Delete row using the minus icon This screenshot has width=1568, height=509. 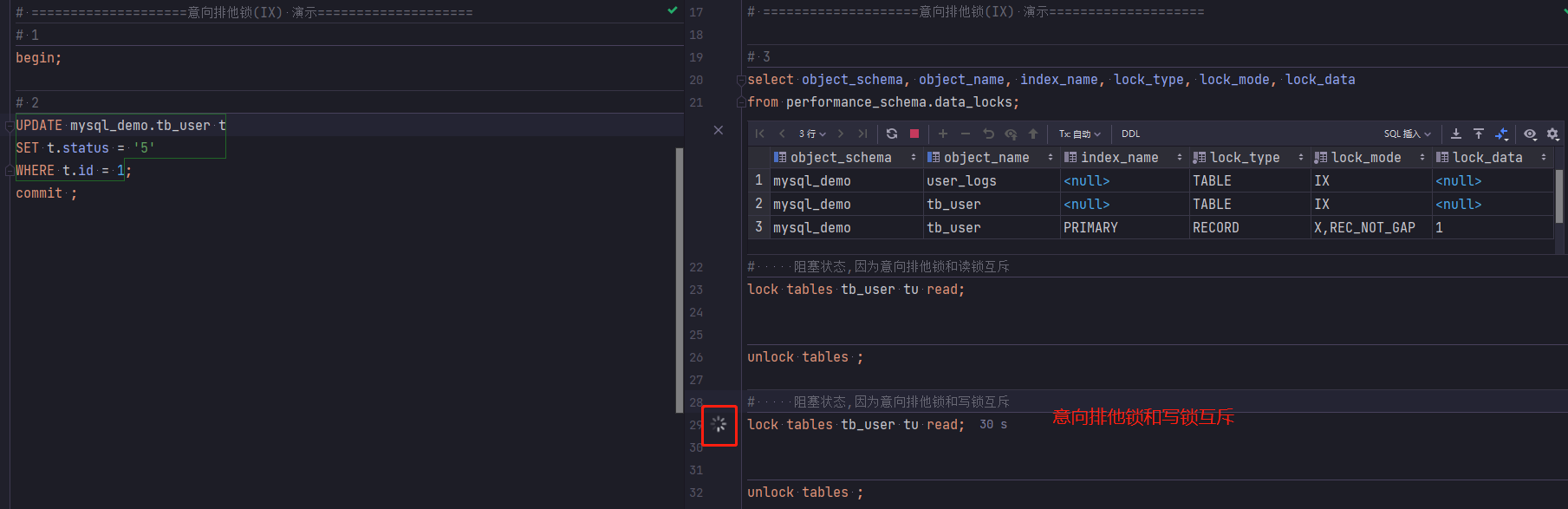coord(966,134)
